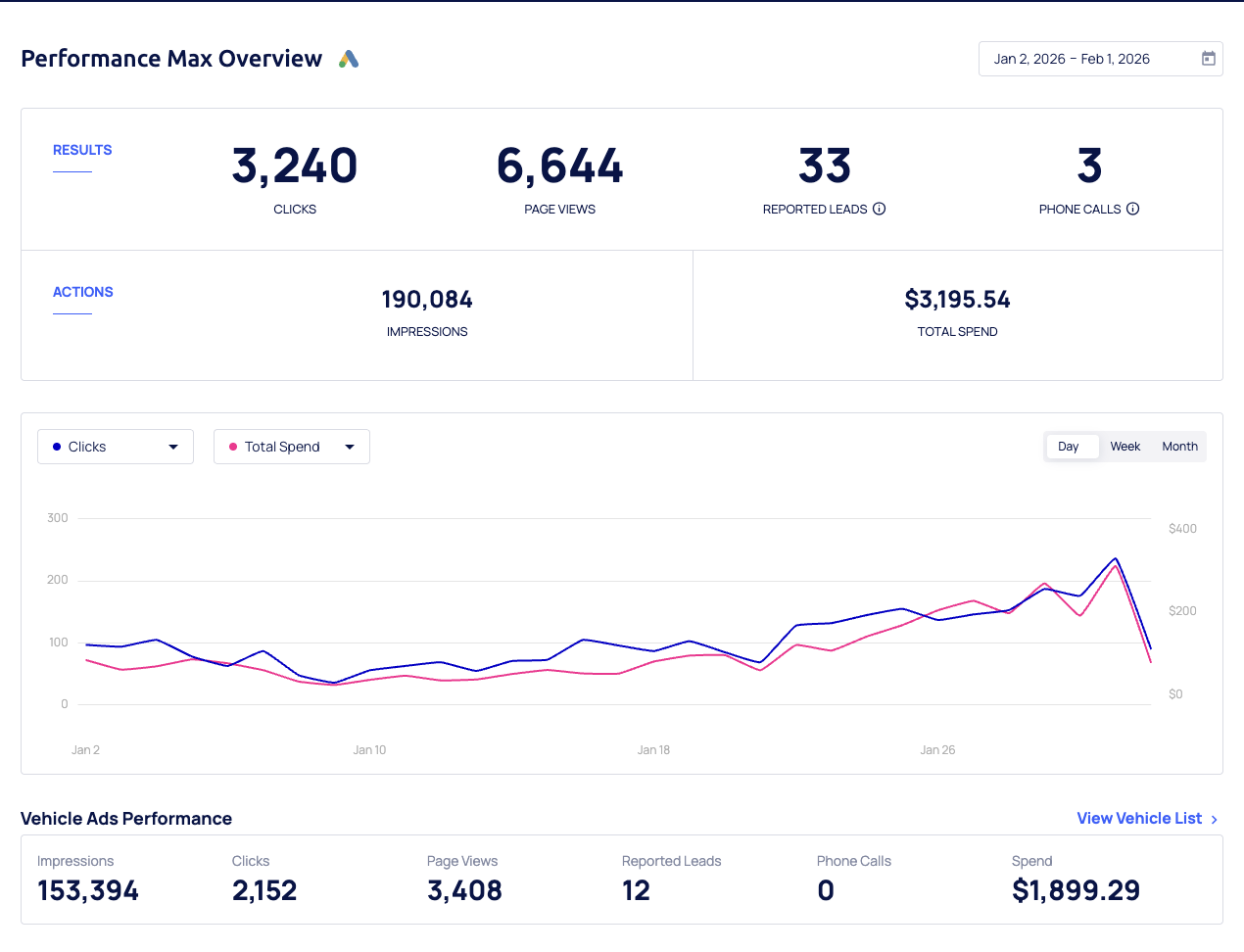Switch the chart to Week view
Screen dimensions: 1244x952
pyautogui.click(x=1124, y=447)
